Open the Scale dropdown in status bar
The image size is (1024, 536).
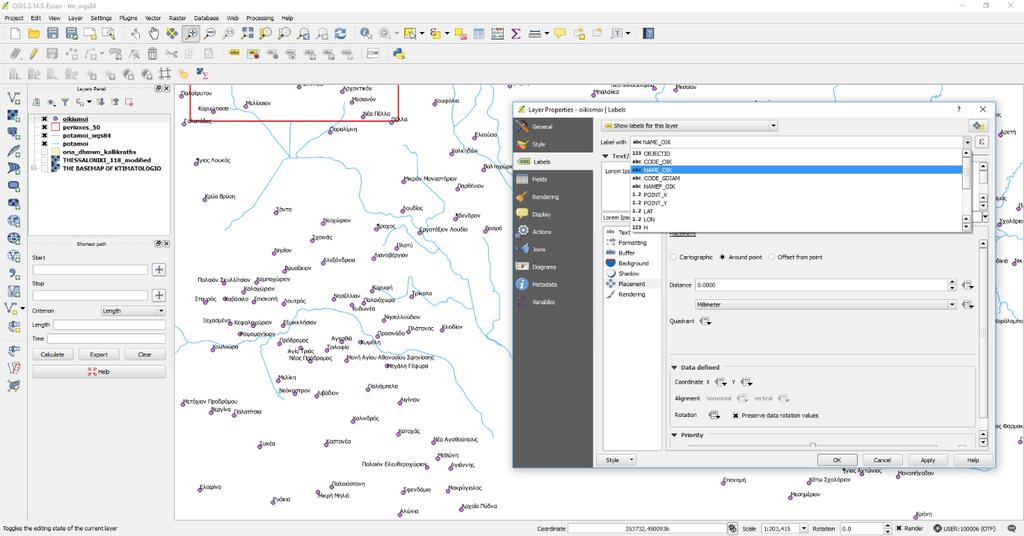pyautogui.click(x=803, y=528)
